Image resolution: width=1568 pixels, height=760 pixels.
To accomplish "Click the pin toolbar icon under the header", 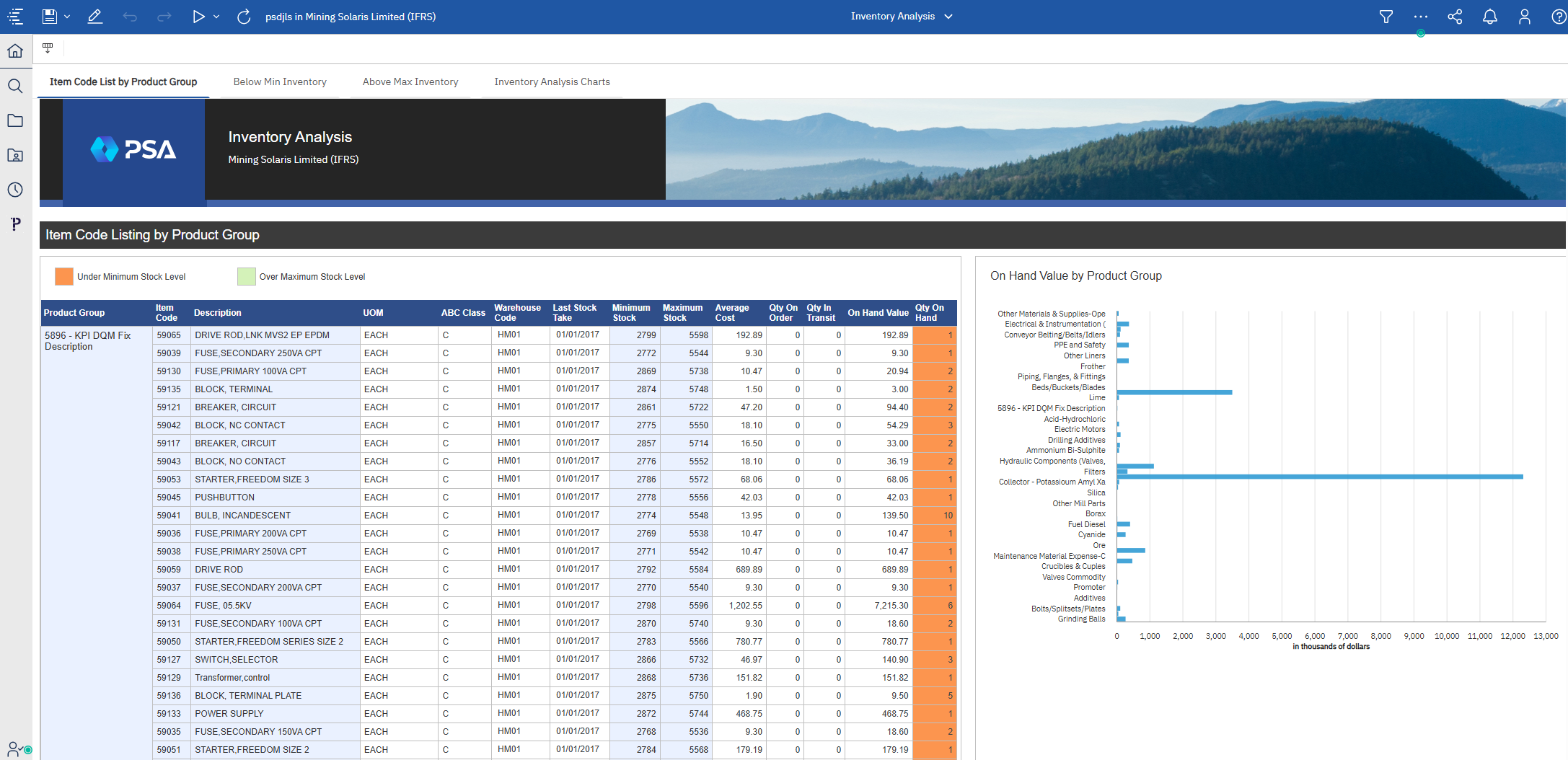I will [48, 48].
